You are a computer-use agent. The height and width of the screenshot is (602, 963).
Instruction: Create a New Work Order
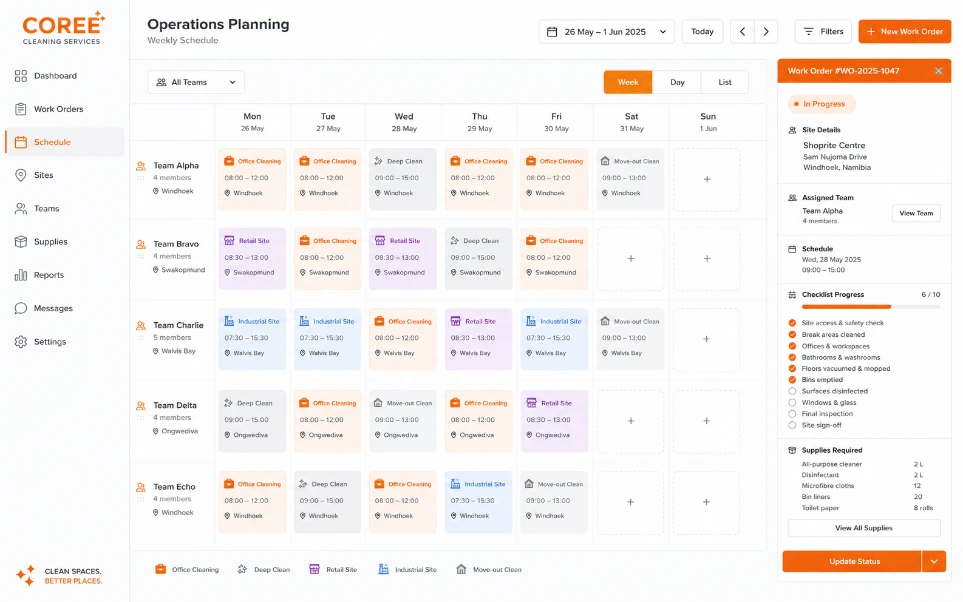point(905,31)
